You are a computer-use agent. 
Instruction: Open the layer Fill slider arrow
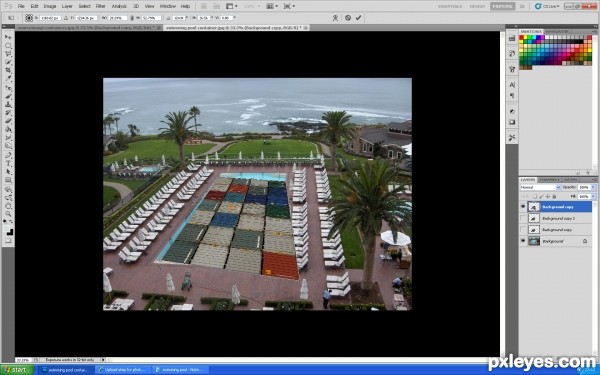pos(593,196)
